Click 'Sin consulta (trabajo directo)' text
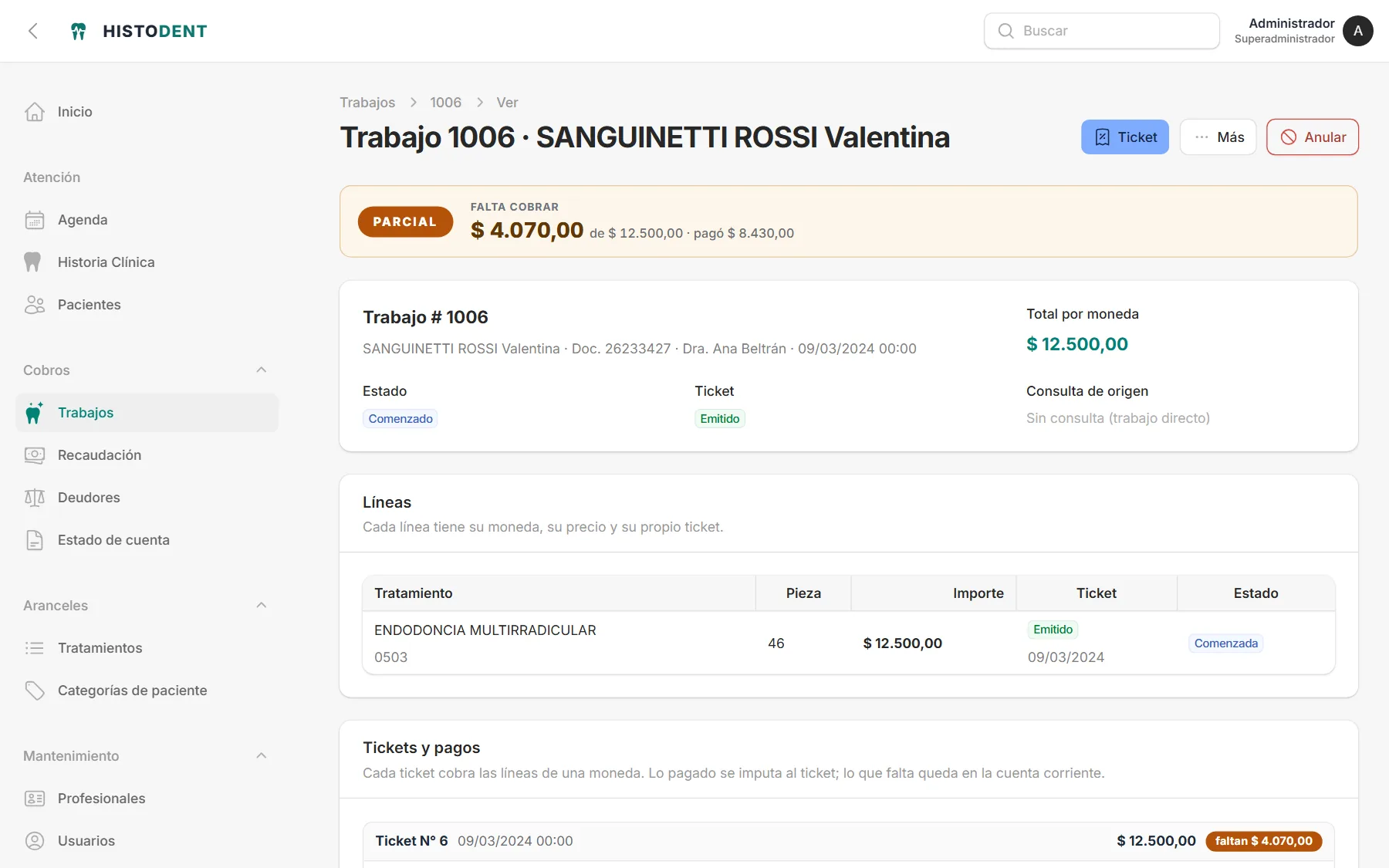The image size is (1389, 868). 1118,418
